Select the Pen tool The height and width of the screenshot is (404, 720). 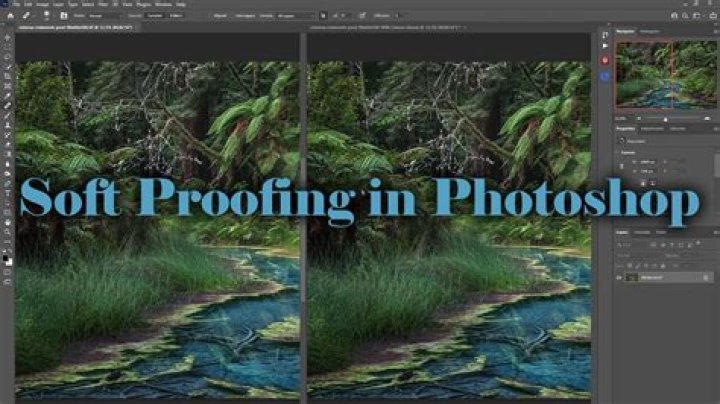(7, 184)
